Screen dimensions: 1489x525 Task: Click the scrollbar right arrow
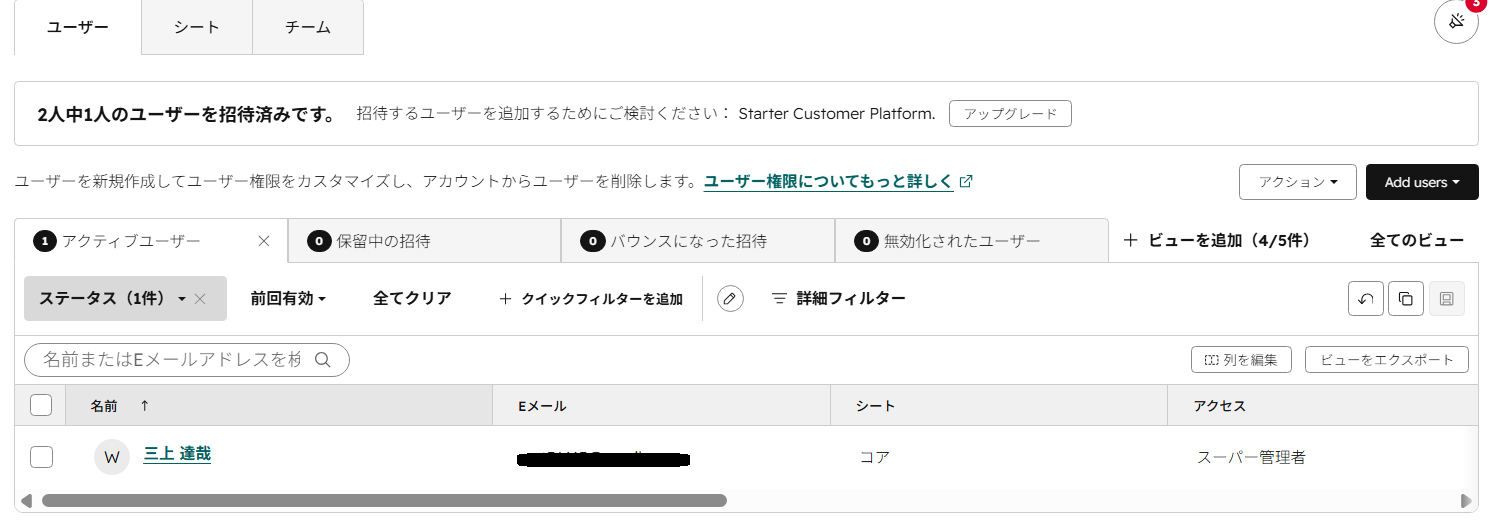coord(1466,500)
